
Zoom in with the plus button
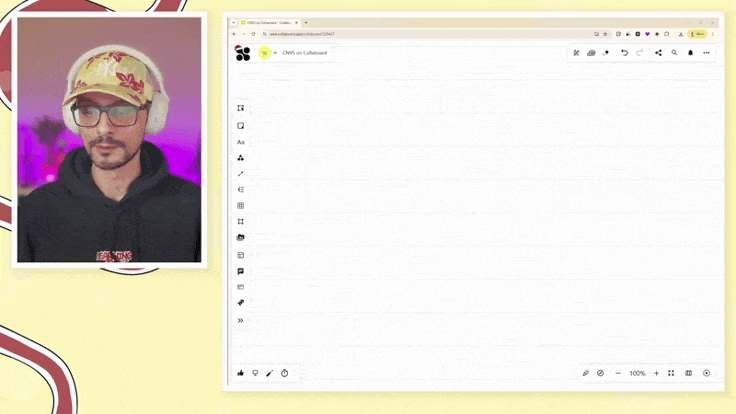coord(657,373)
